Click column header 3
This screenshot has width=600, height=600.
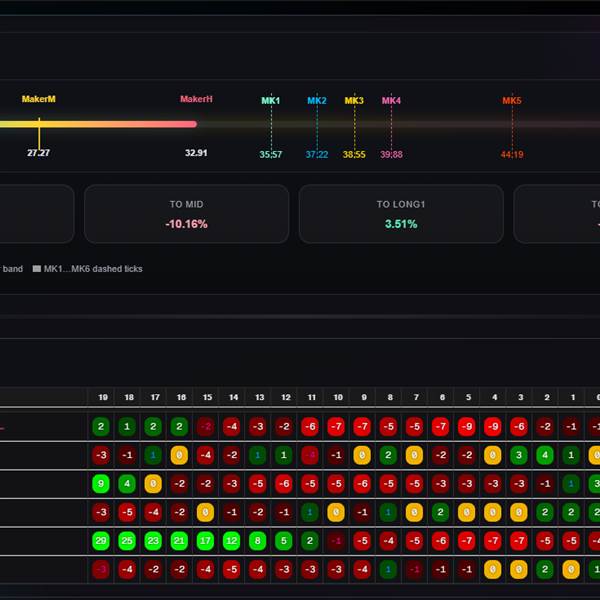click(521, 397)
